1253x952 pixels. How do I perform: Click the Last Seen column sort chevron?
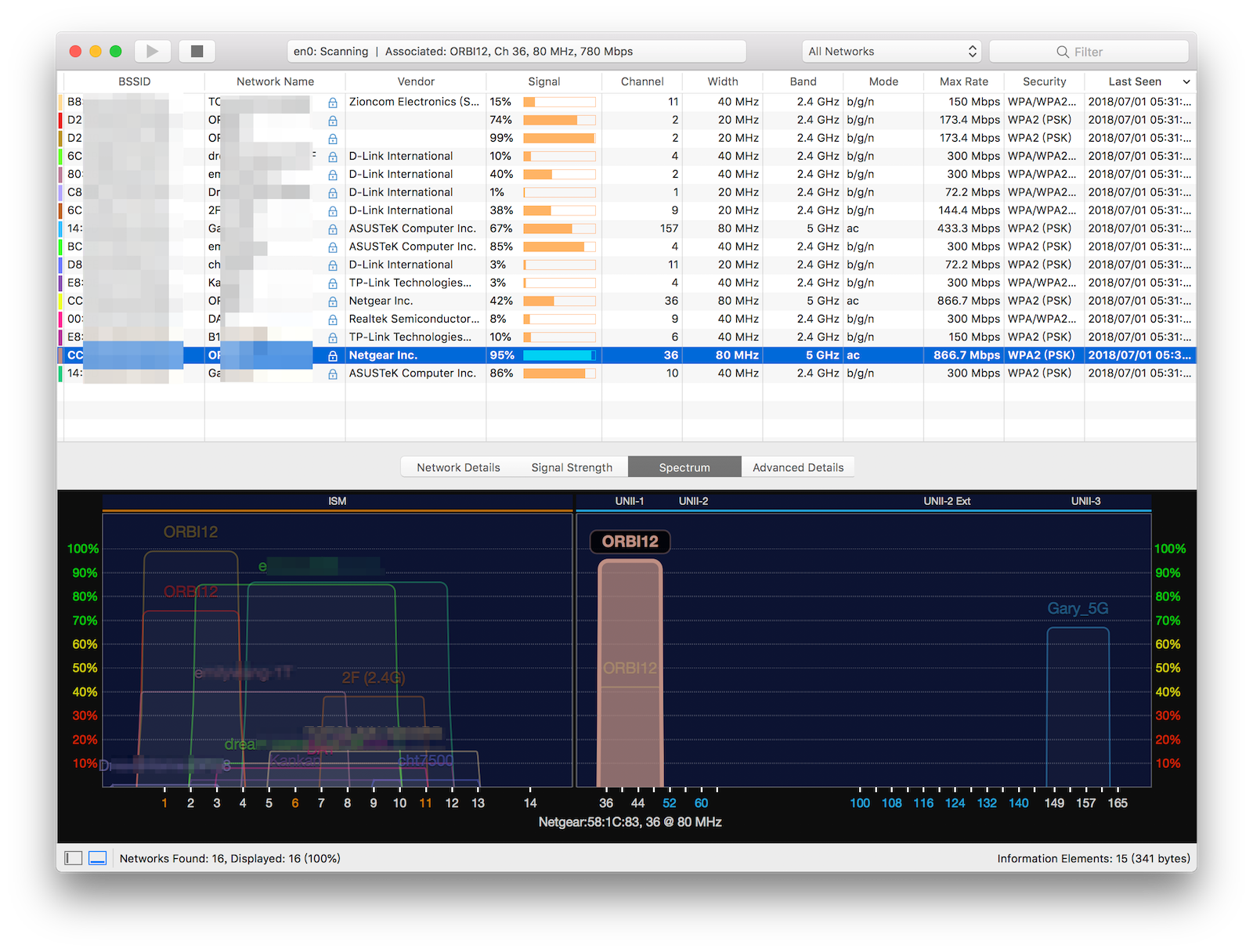(x=1186, y=82)
